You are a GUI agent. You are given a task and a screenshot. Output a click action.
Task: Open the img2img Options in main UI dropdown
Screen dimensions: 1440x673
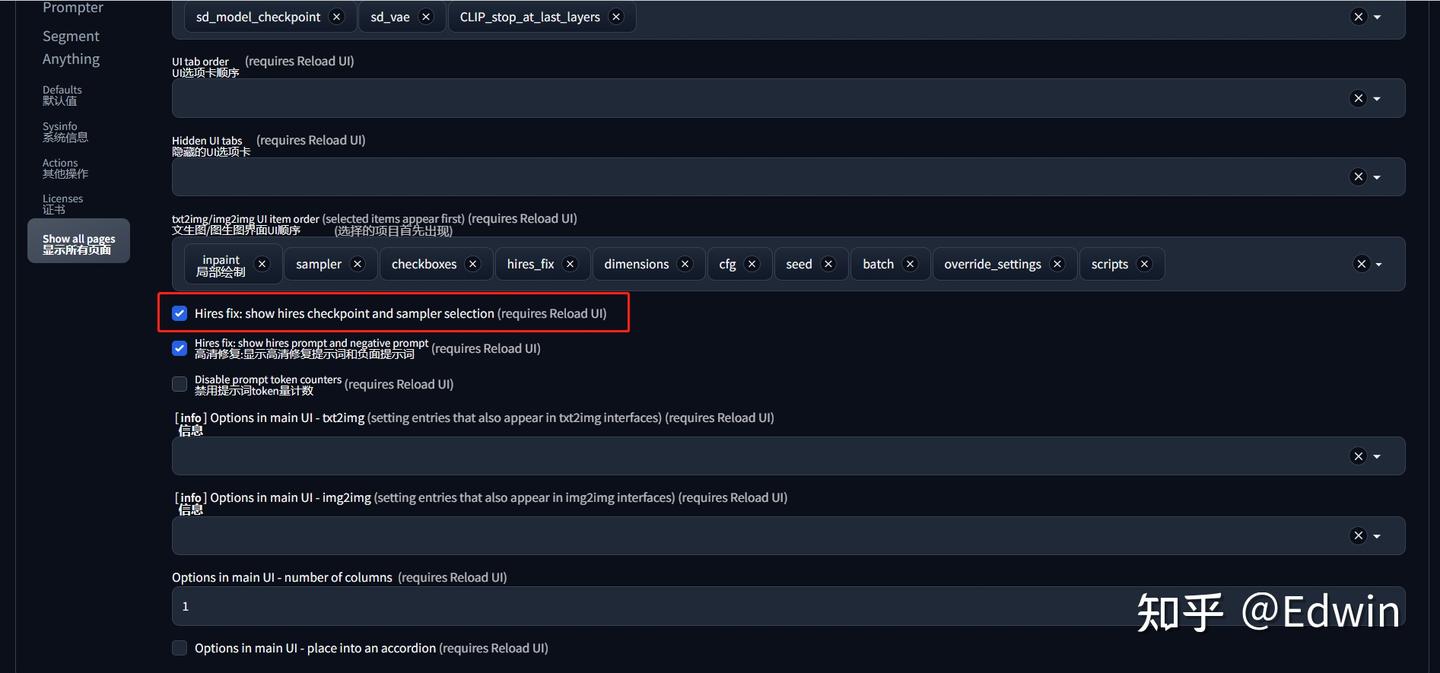coord(1377,536)
